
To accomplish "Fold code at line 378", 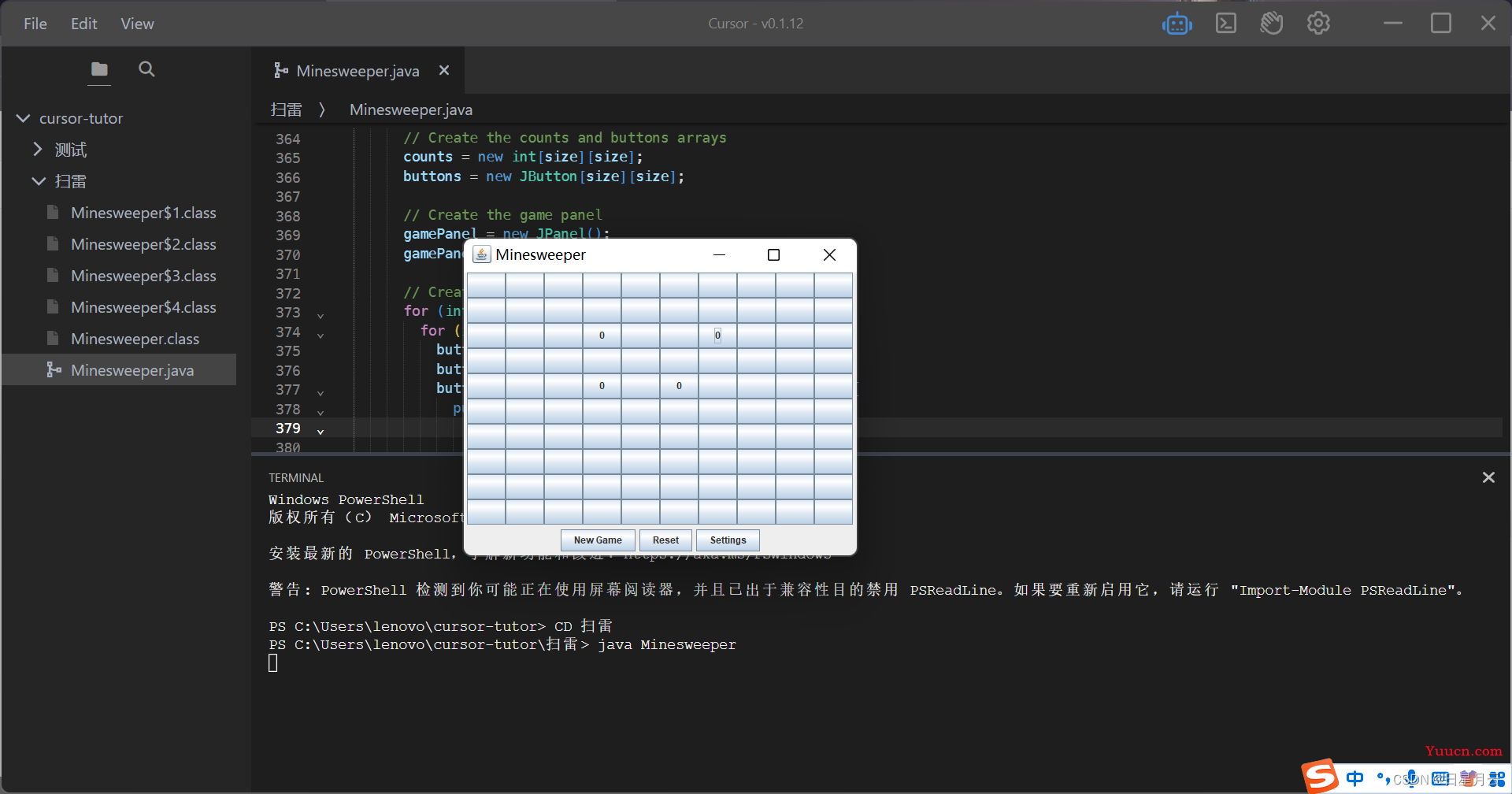I will pyautogui.click(x=321, y=411).
